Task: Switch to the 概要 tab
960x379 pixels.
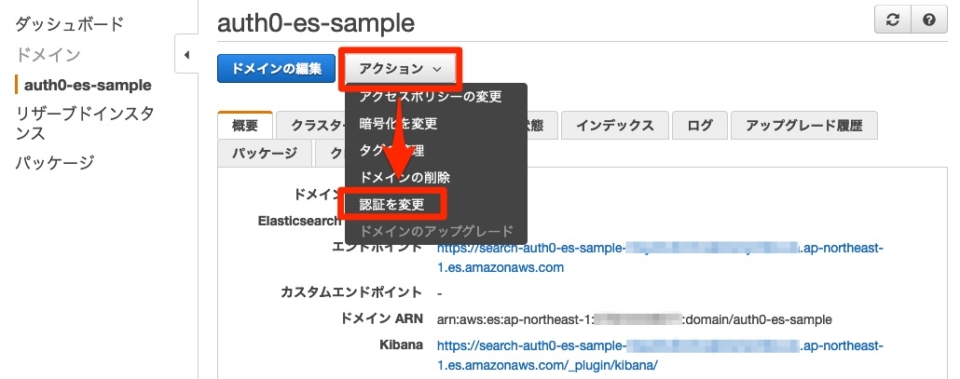Action: [x=245, y=126]
